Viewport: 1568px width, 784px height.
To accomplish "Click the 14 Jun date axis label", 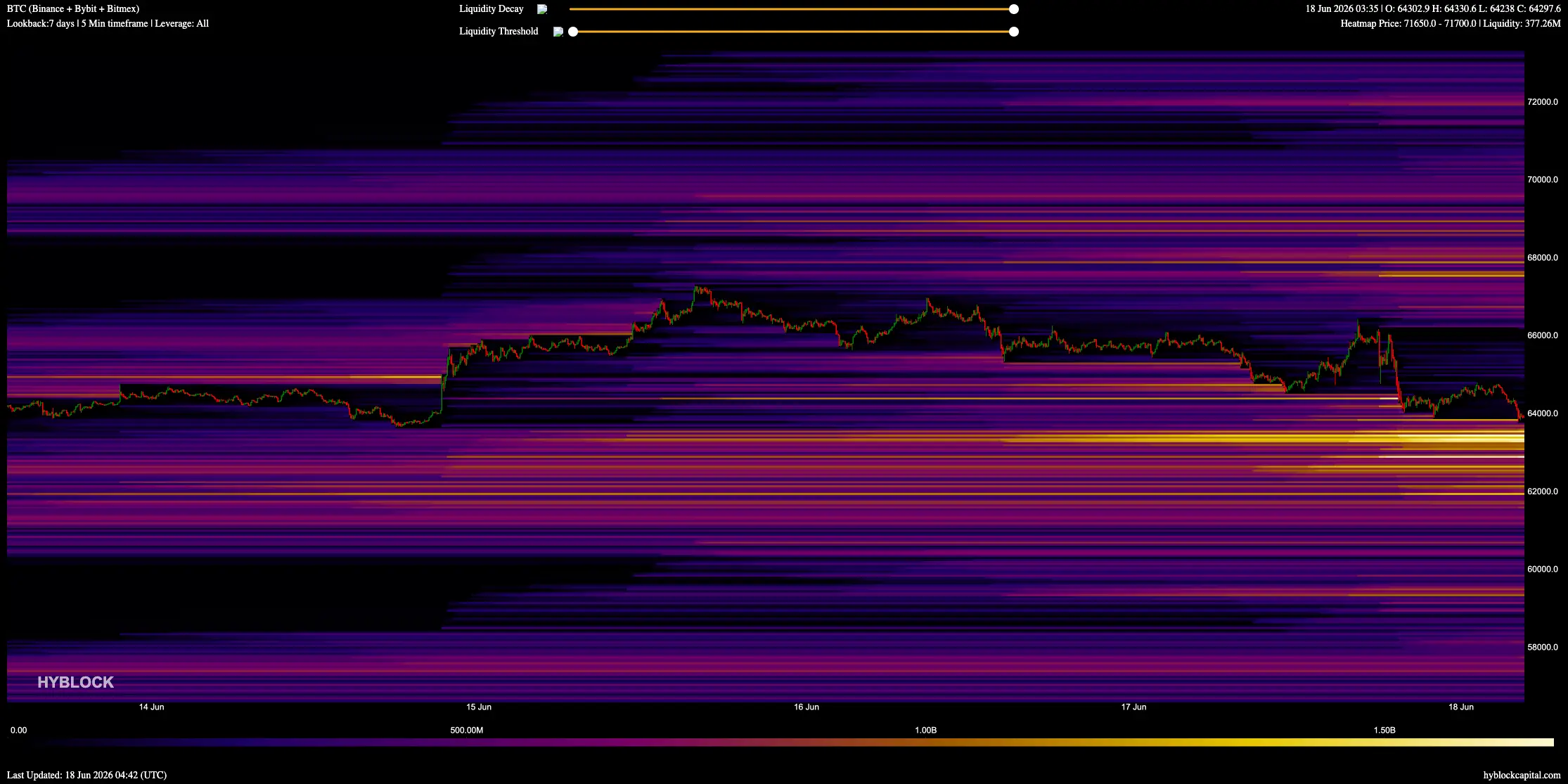I will click(x=152, y=707).
